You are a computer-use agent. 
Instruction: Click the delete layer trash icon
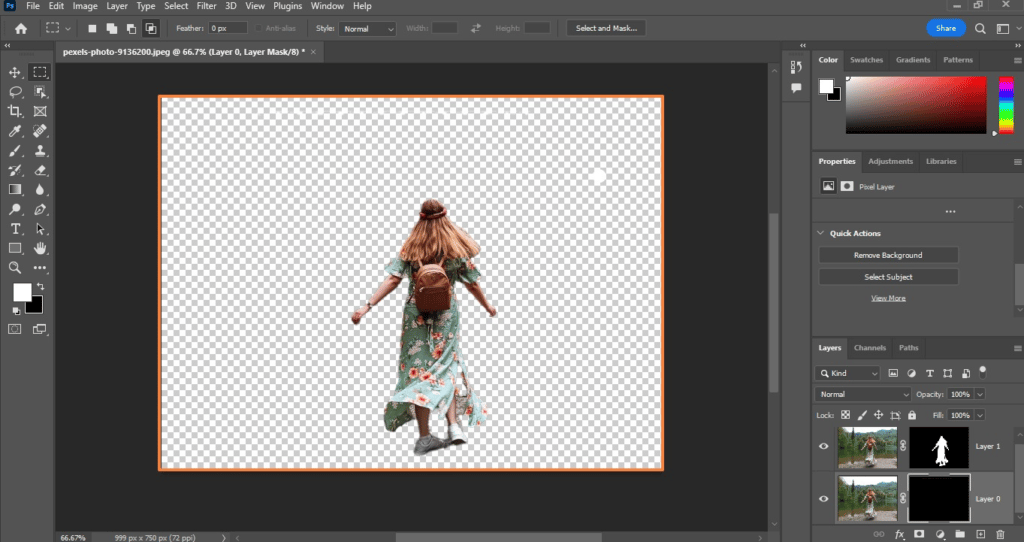tap(1000, 535)
